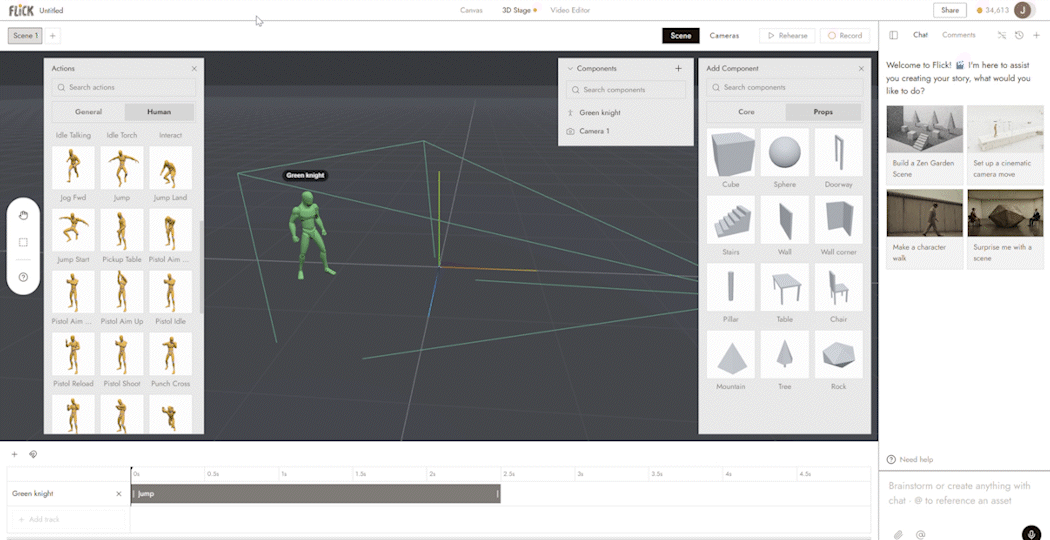Select the marquee selection tool
This screenshot has height=540, width=1050.
[23, 243]
